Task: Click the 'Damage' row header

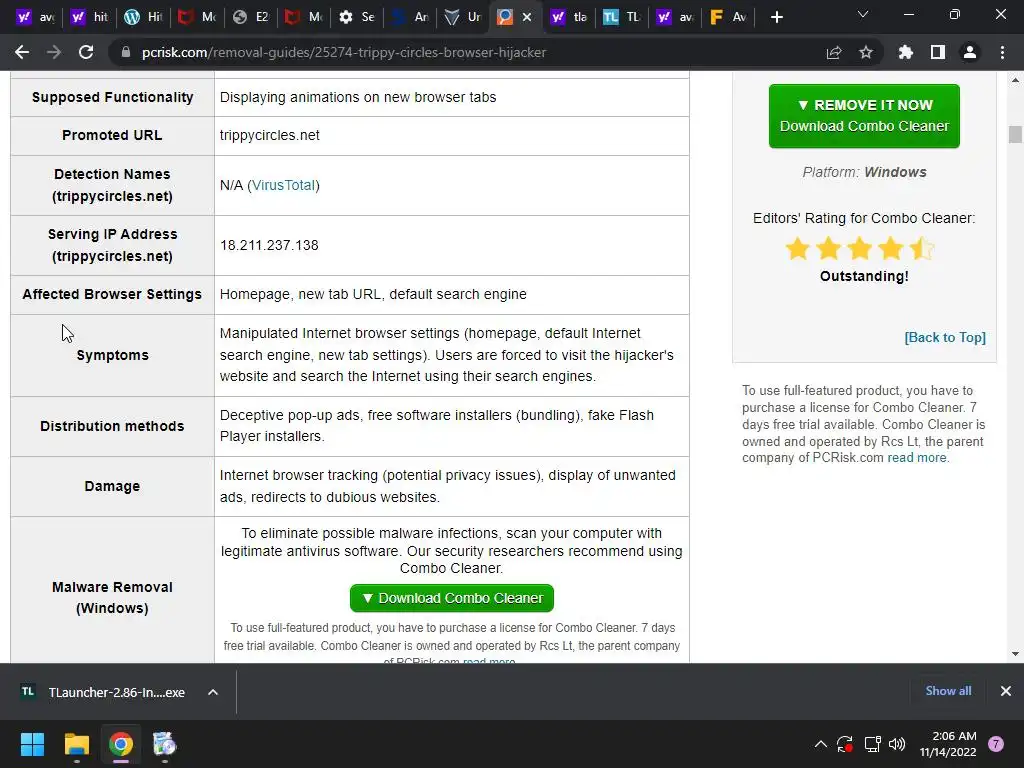Action: click(x=112, y=487)
